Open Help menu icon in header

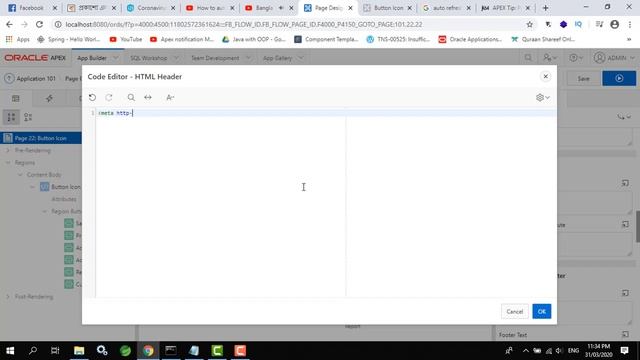[x=576, y=58]
